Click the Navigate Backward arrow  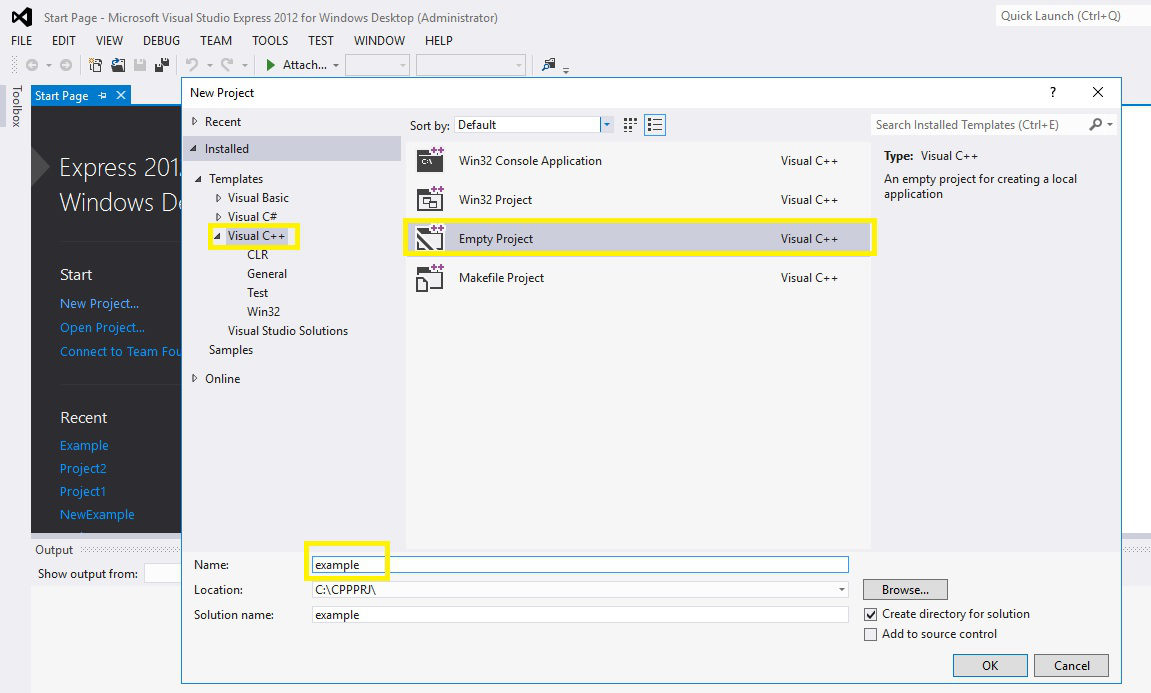(32, 65)
